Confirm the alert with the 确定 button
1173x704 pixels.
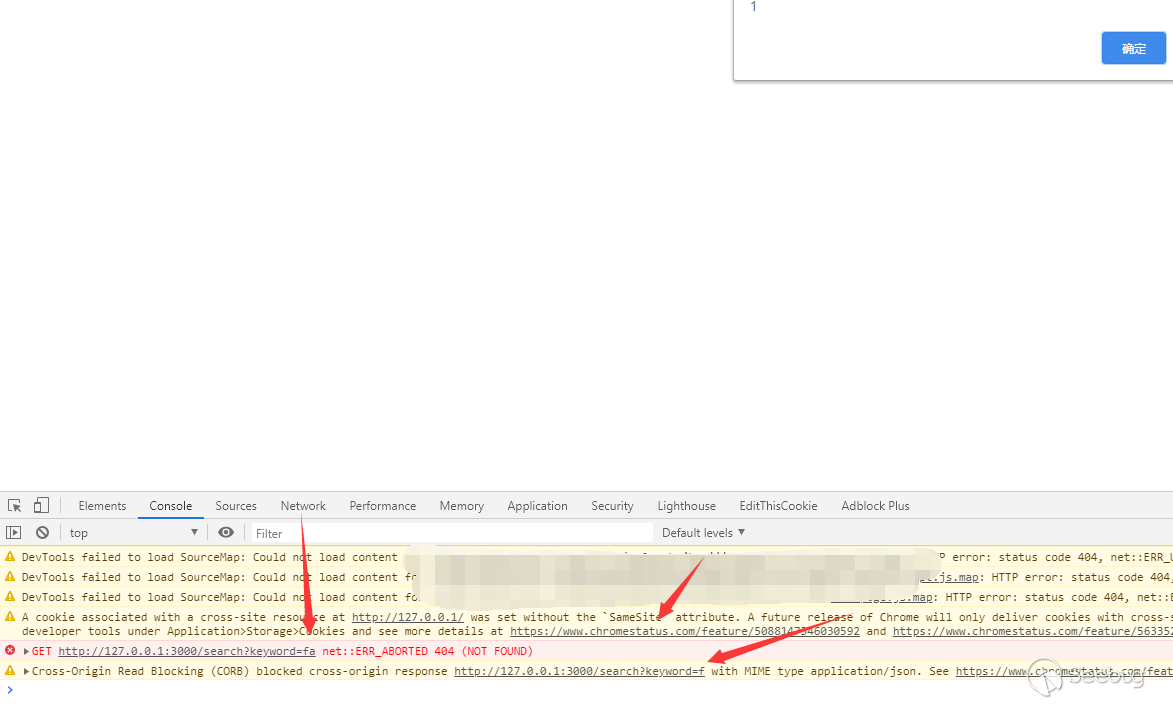1133,48
